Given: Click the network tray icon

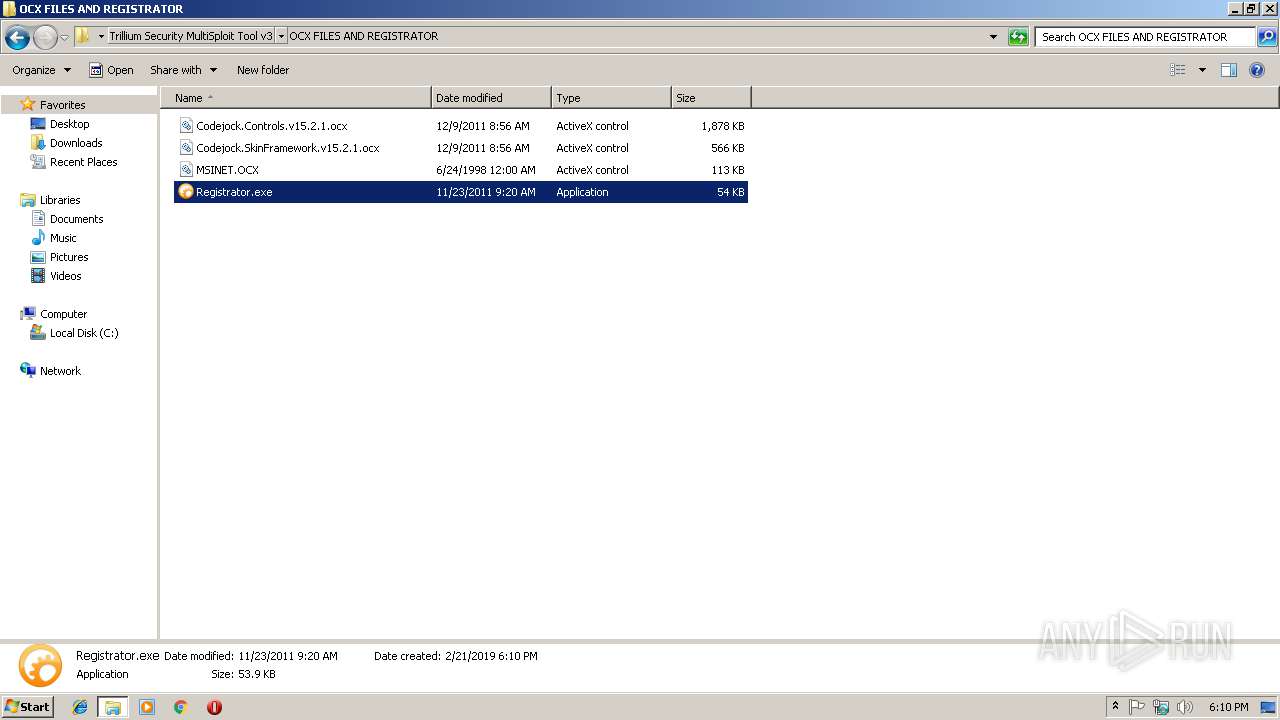Looking at the screenshot, I should click(1161, 707).
